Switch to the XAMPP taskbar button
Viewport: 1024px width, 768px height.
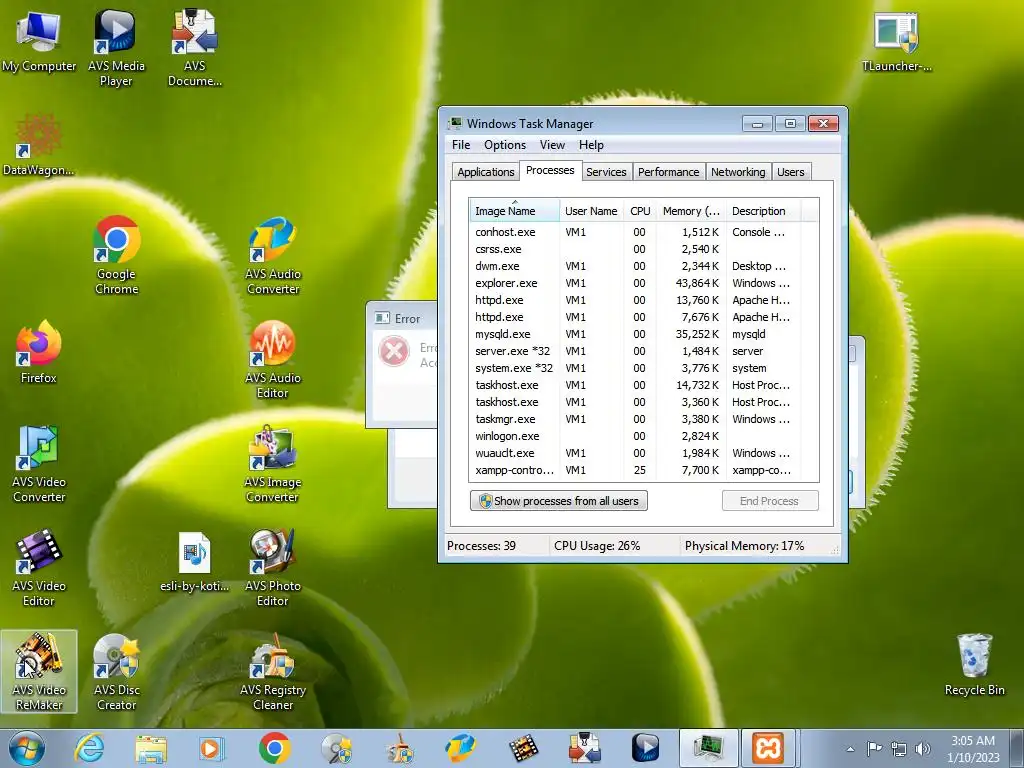[x=767, y=748]
